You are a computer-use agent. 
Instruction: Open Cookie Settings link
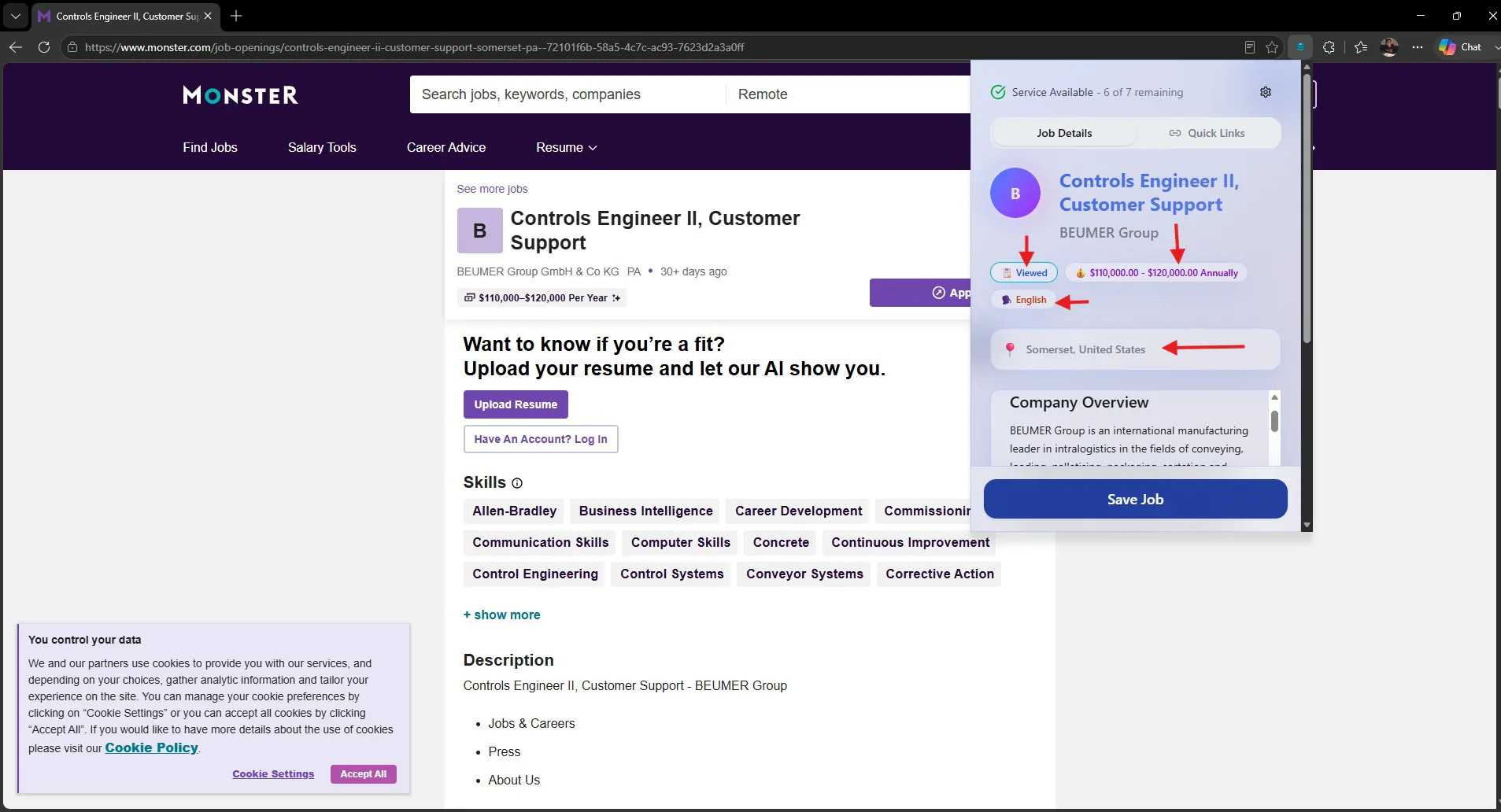coord(273,774)
